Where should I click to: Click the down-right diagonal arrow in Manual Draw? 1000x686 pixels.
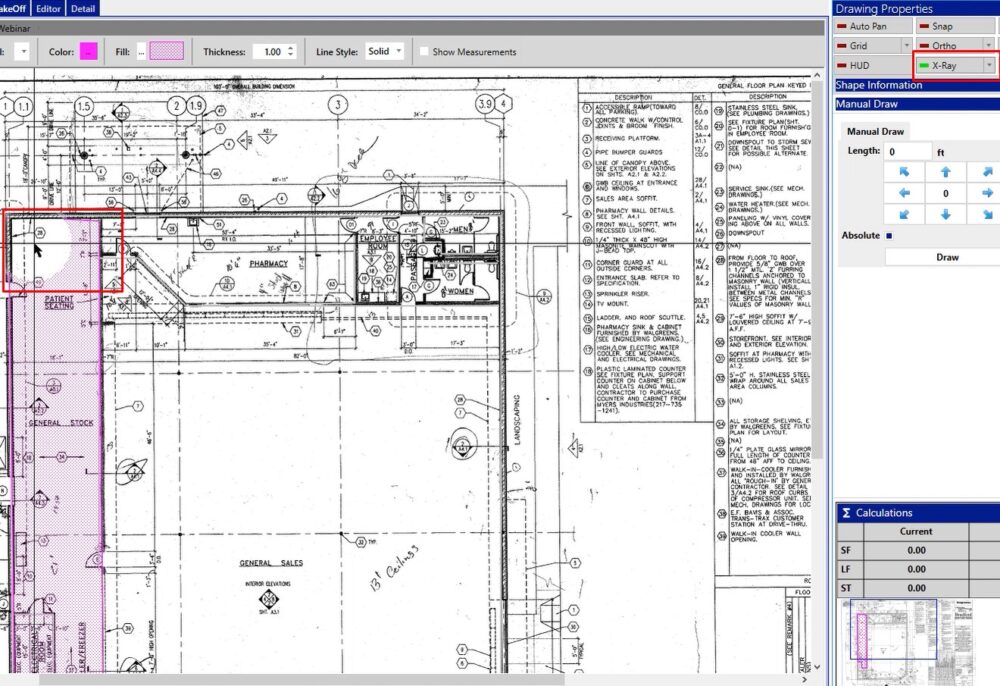coord(988,214)
